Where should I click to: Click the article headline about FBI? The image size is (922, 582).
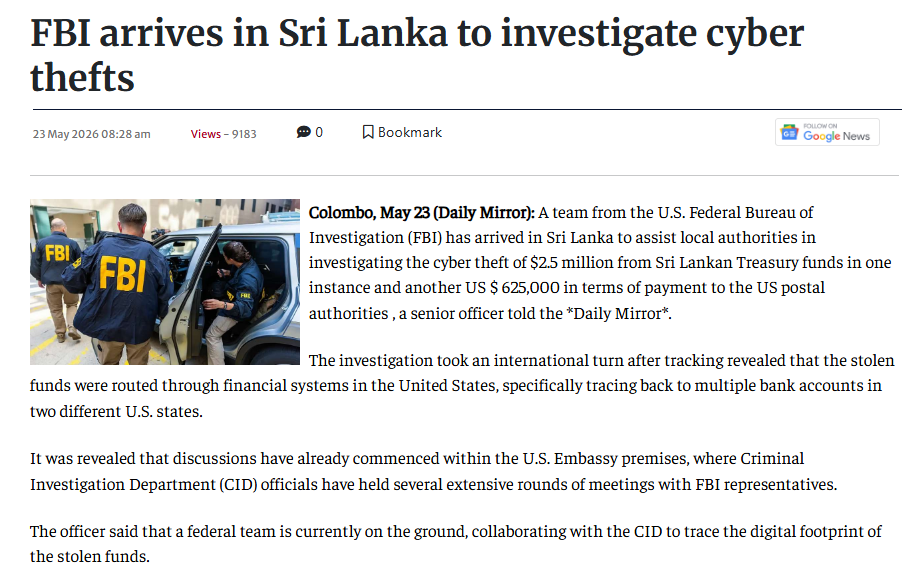[417, 55]
